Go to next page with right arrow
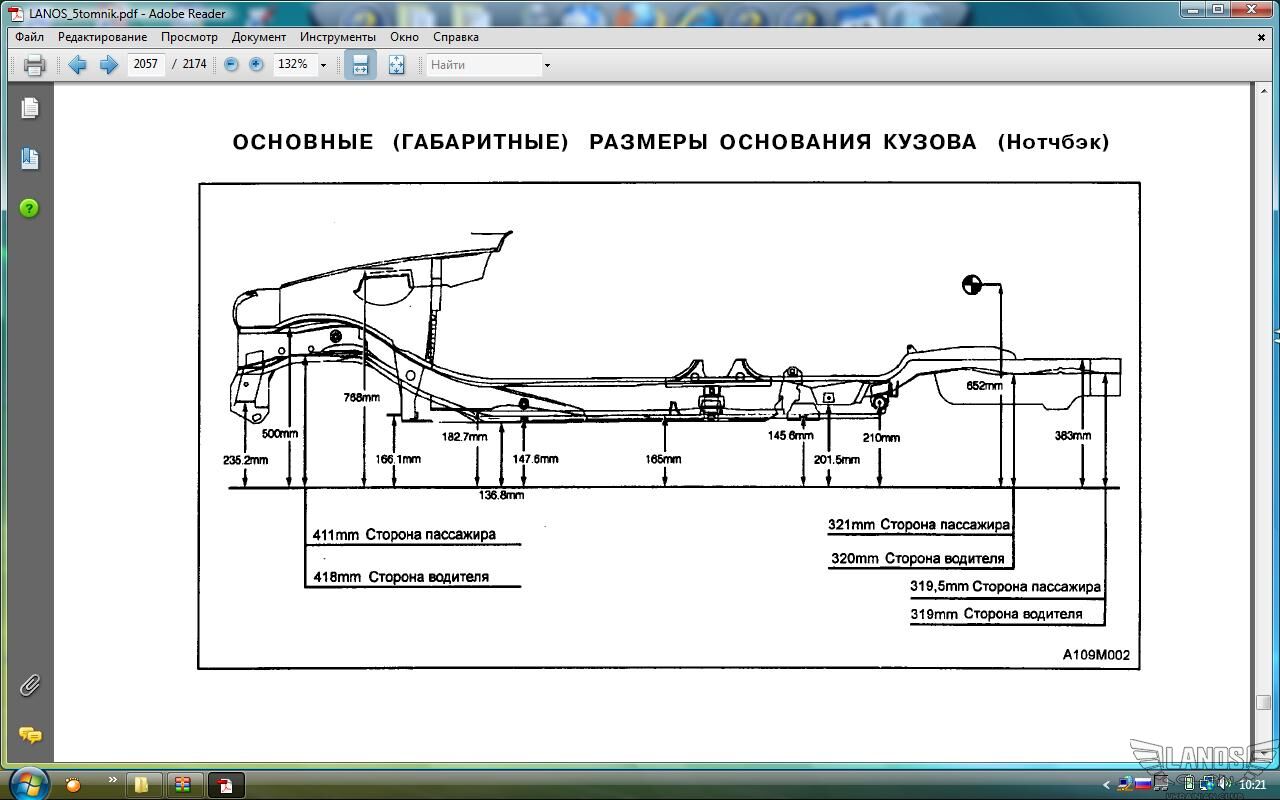The height and width of the screenshot is (800, 1280). tap(109, 65)
